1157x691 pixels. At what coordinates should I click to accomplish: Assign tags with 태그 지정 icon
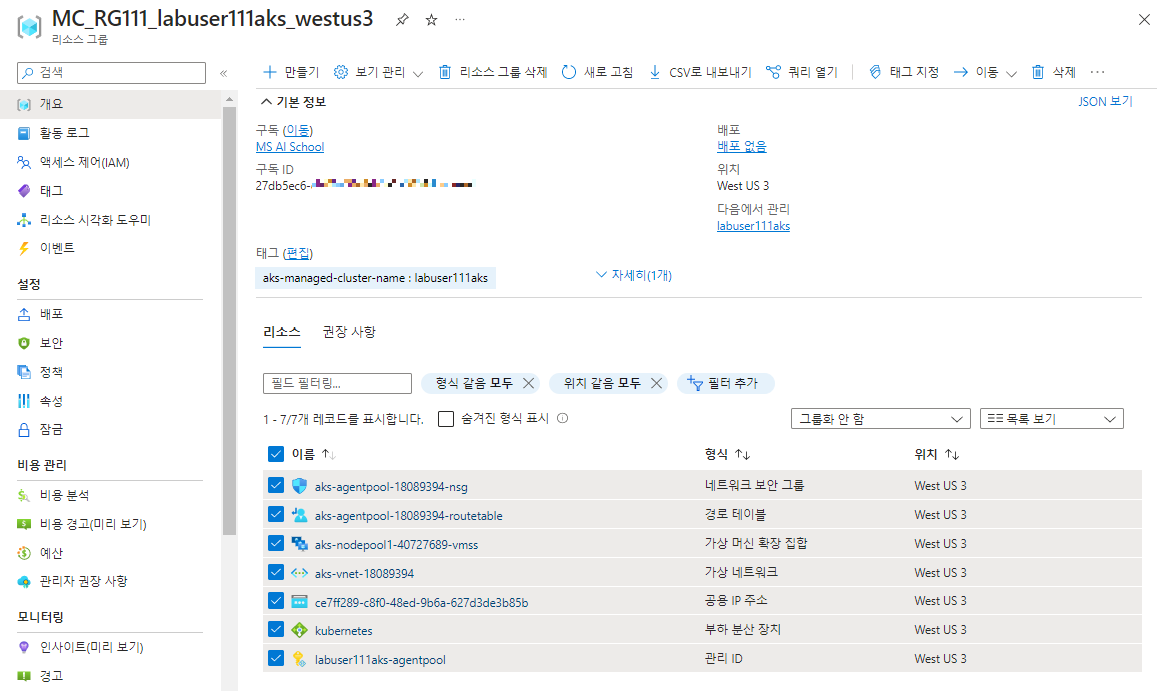[x=875, y=72]
